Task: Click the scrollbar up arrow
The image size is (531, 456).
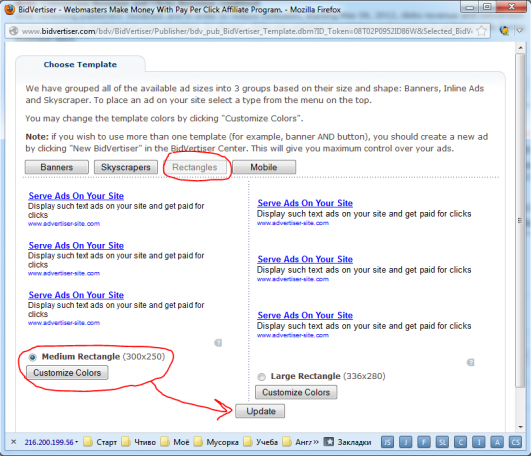Action: click(521, 48)
